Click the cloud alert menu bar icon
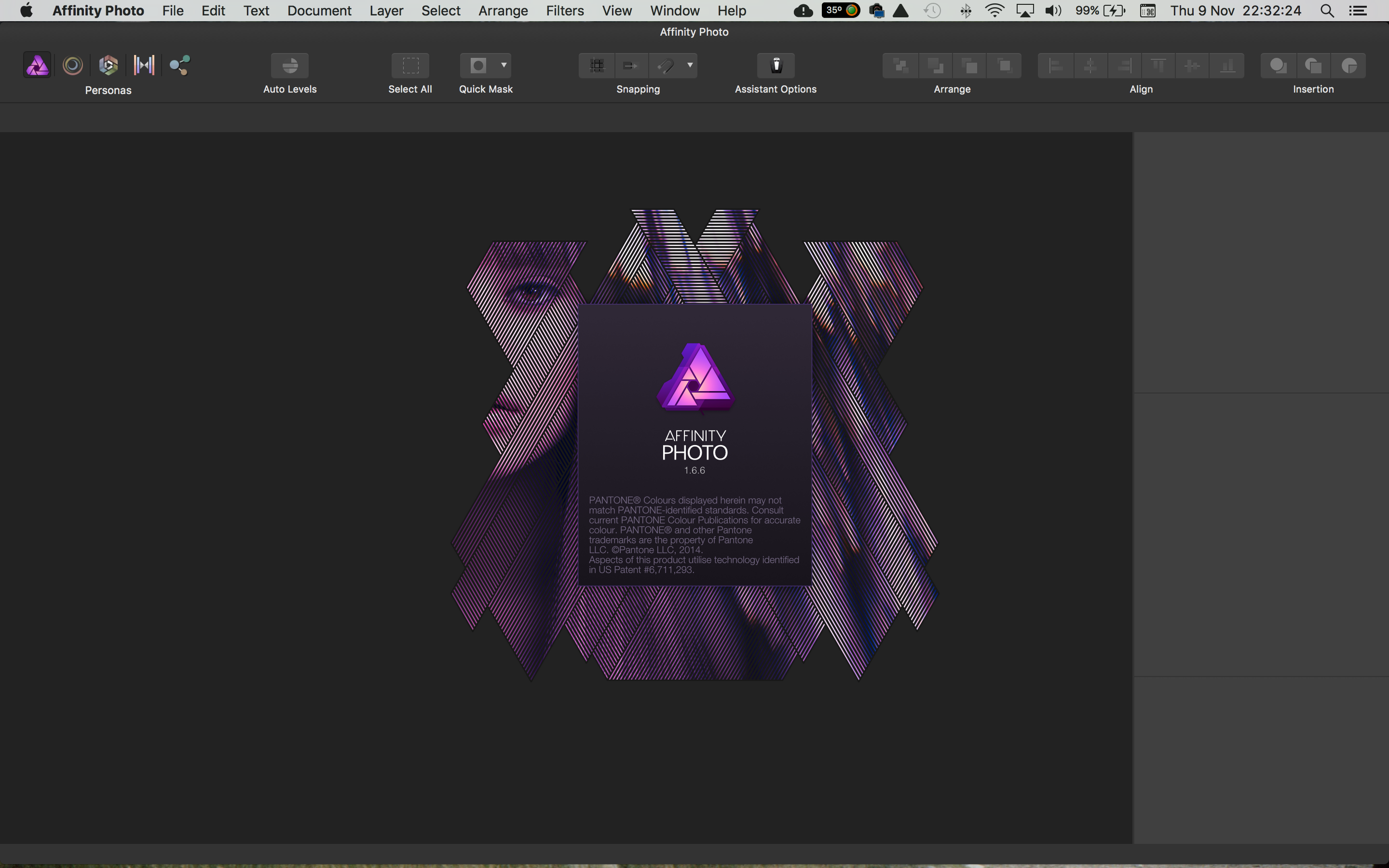The width and height of the screenshot is (1389, 868). pyautogui.click(x=803, y=10)
